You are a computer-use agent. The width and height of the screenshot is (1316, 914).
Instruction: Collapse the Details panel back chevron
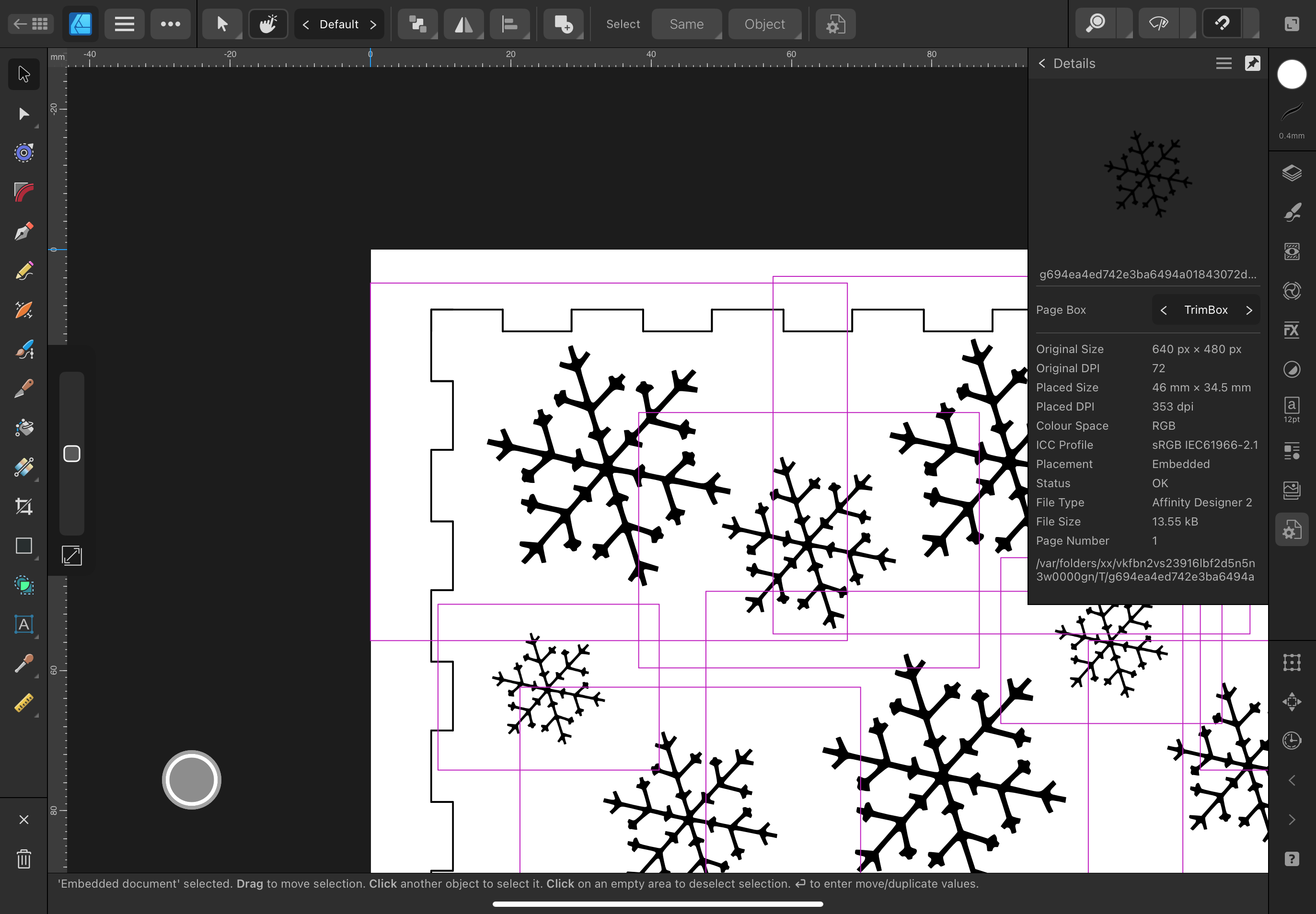tap(1042, 63)
